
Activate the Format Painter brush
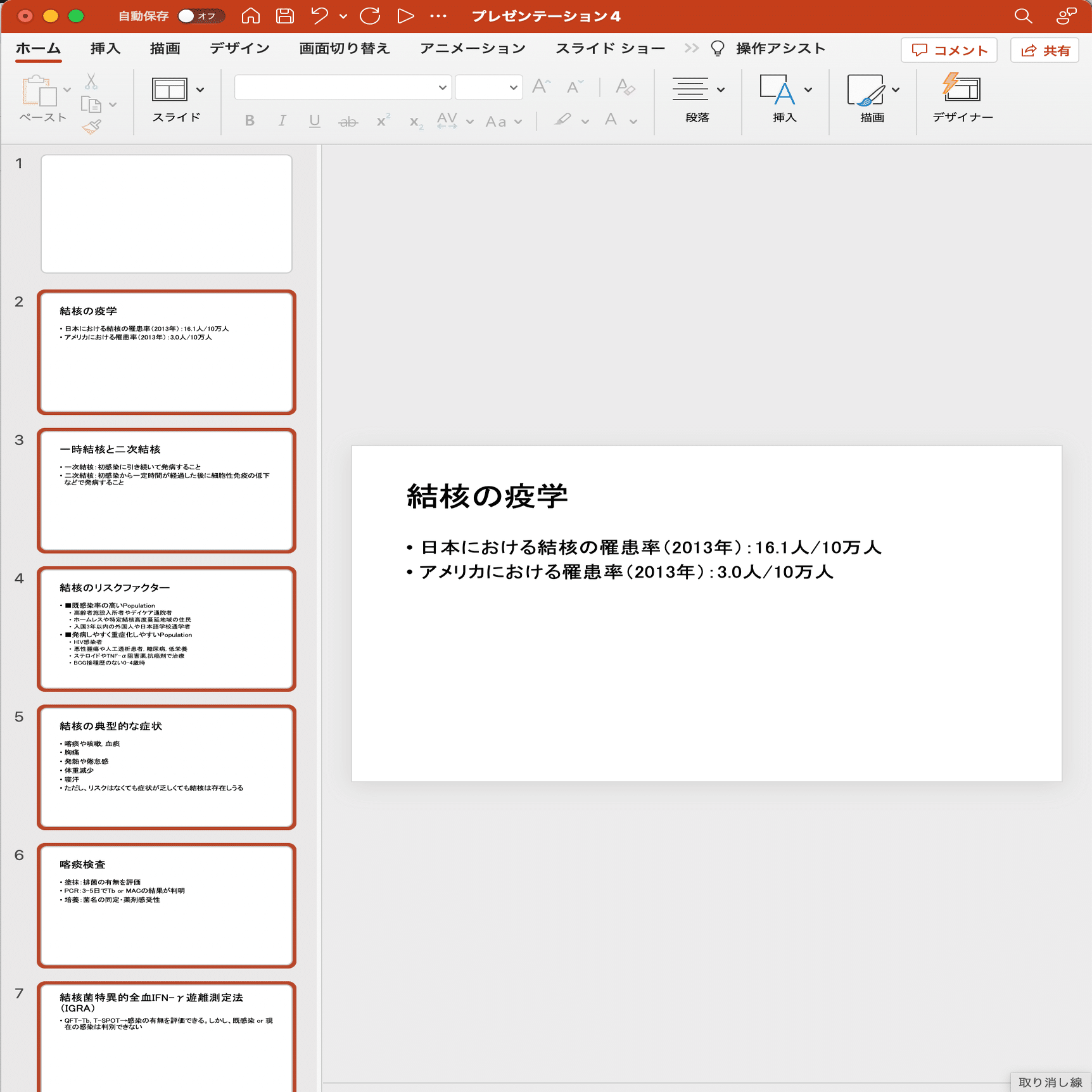click(x=91, y=125)
